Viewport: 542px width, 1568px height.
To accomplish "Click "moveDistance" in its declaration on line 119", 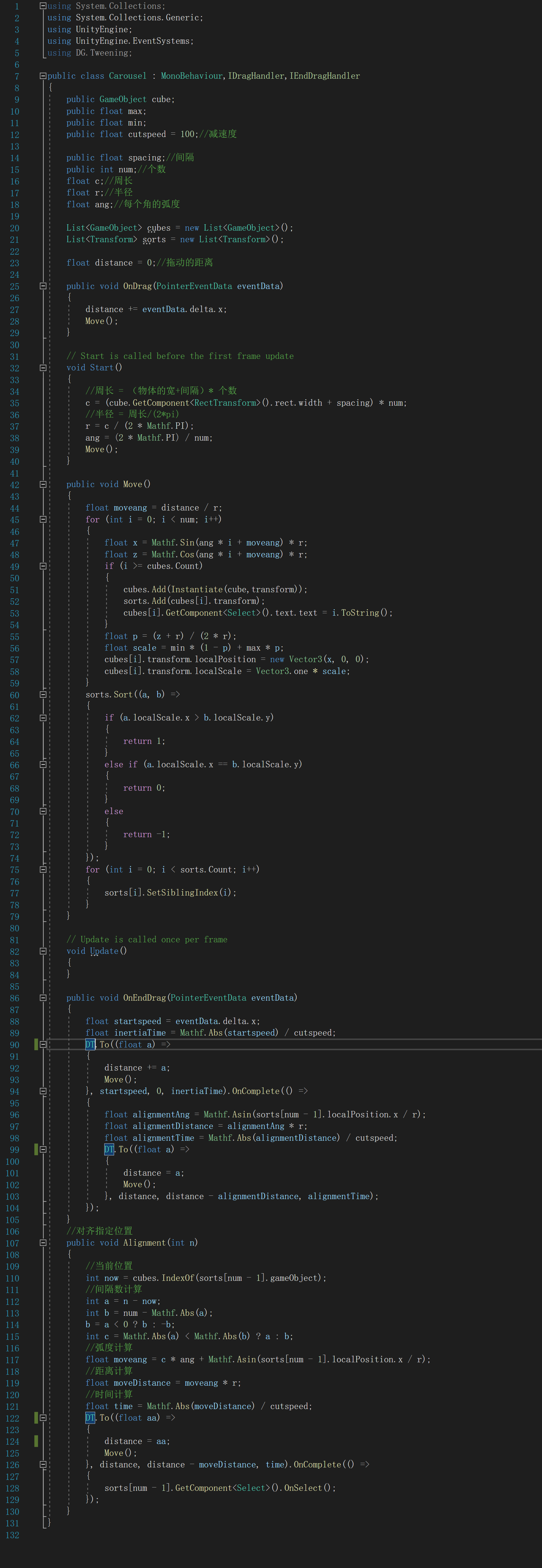I will point(142,1383).
